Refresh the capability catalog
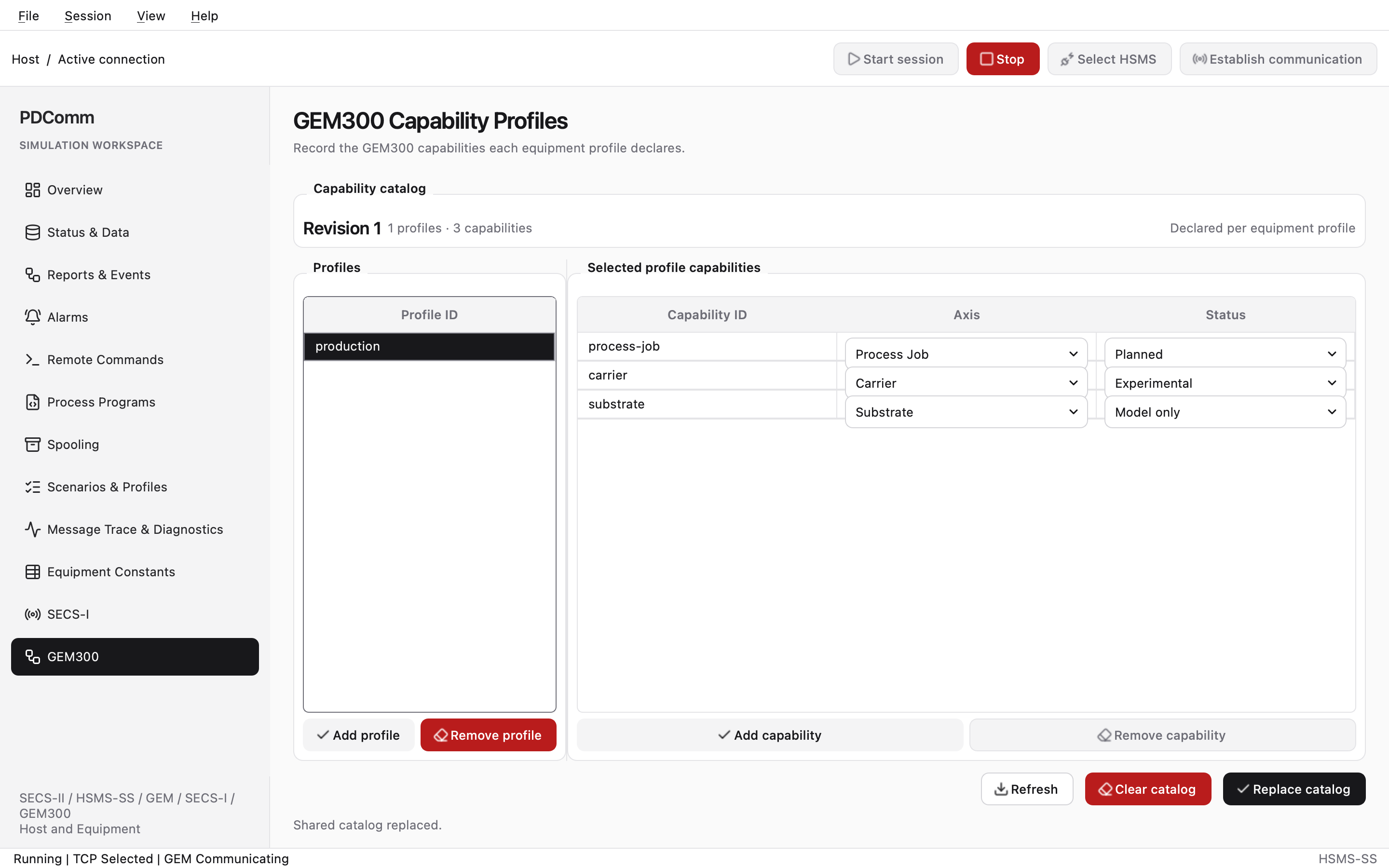 (1026, 789)
